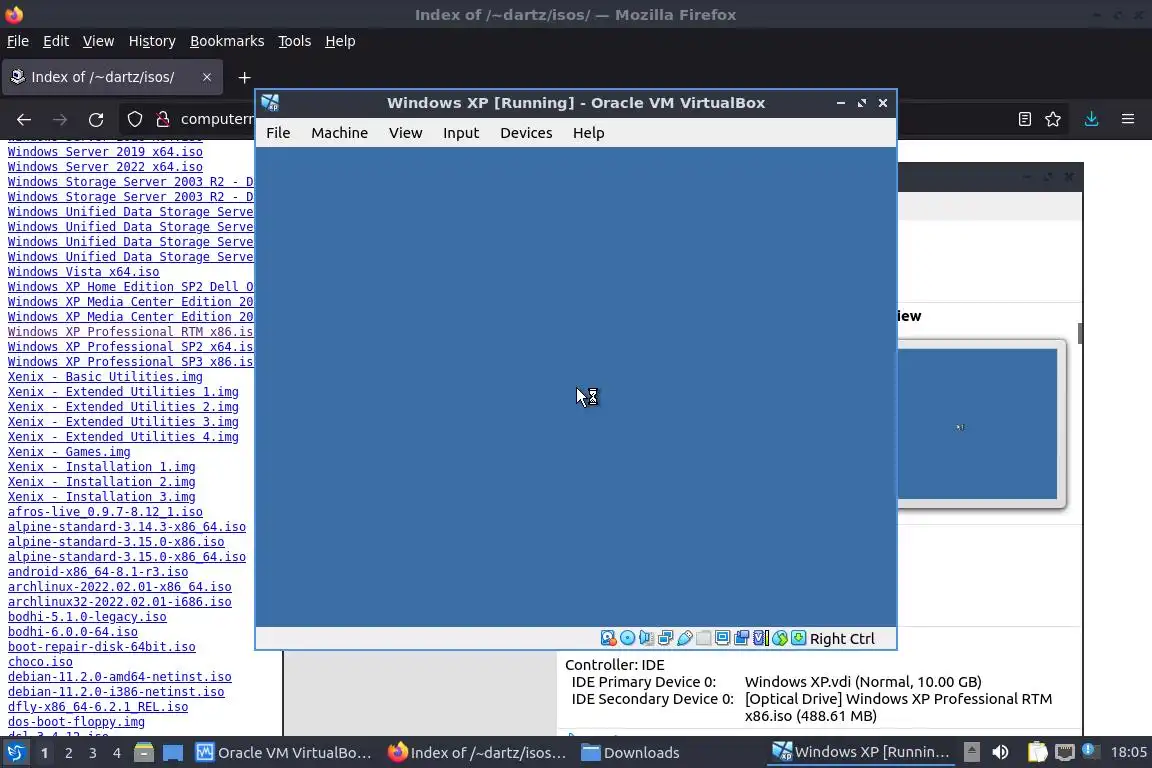This screenshot has height=768, width=1152.
Task: Open android-x86_64-8.1-r3.iso link
Action: [98, 572]
